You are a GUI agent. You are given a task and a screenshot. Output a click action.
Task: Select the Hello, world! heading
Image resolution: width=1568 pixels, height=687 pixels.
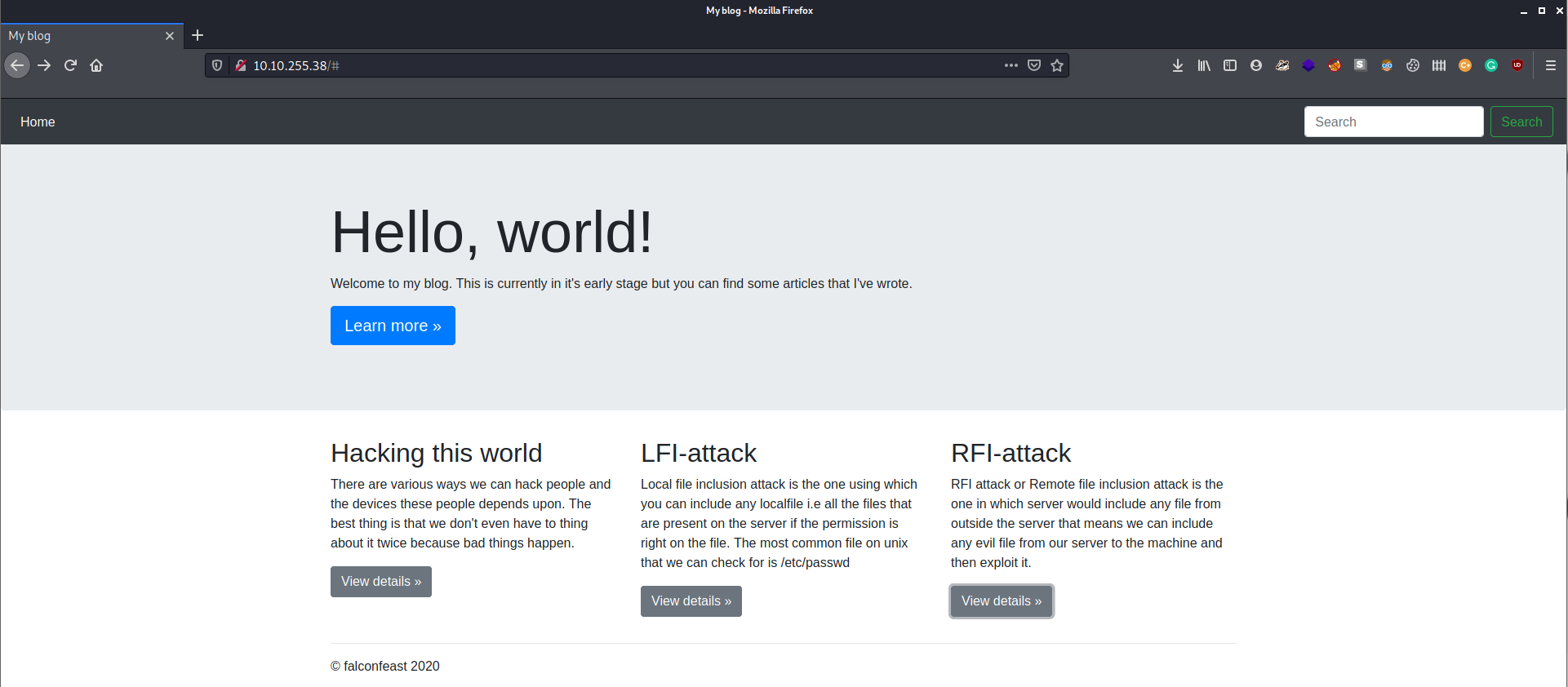coord(491,233)
